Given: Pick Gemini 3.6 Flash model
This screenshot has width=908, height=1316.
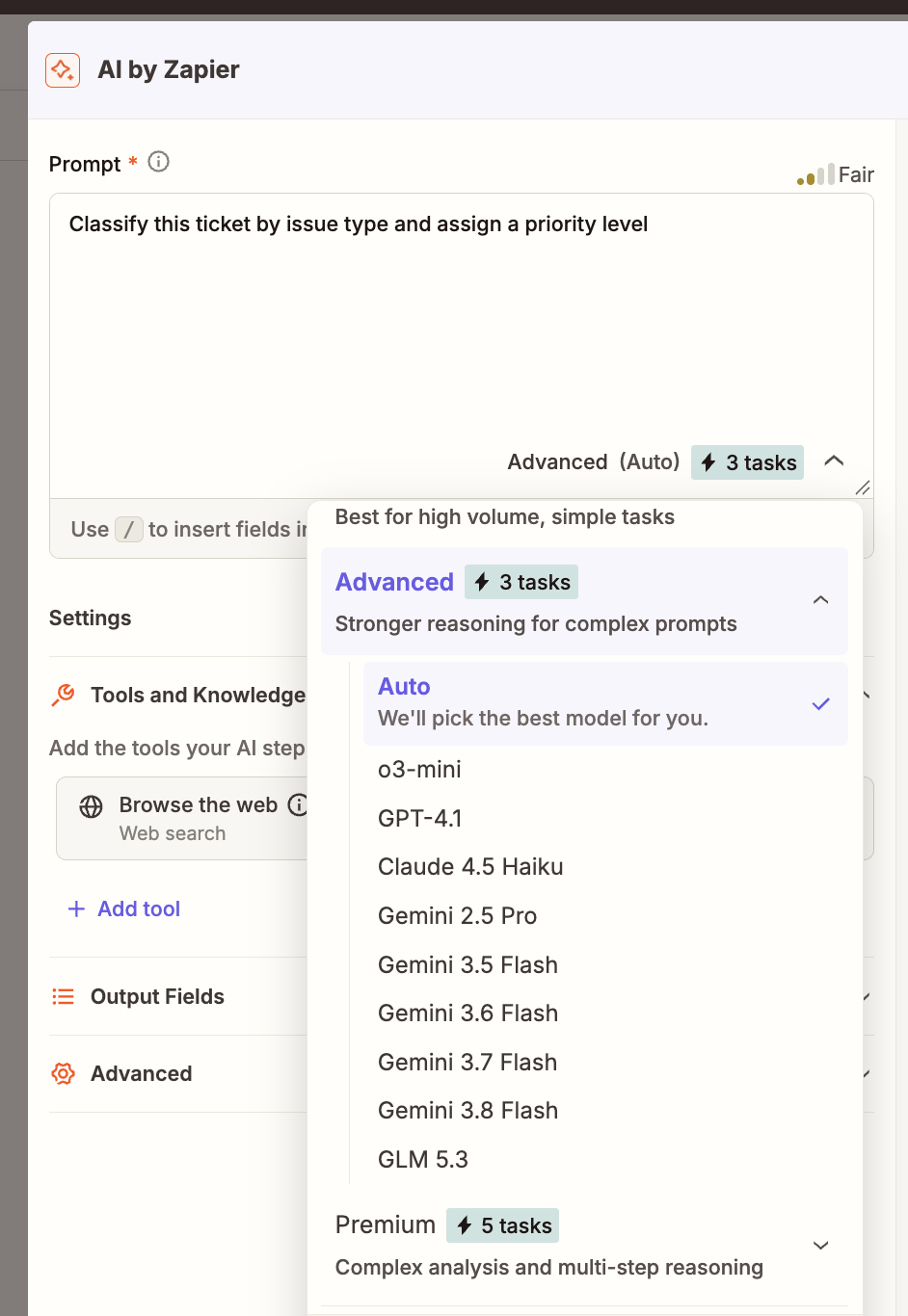Looking at the screenshot, I should point(467,1013).
